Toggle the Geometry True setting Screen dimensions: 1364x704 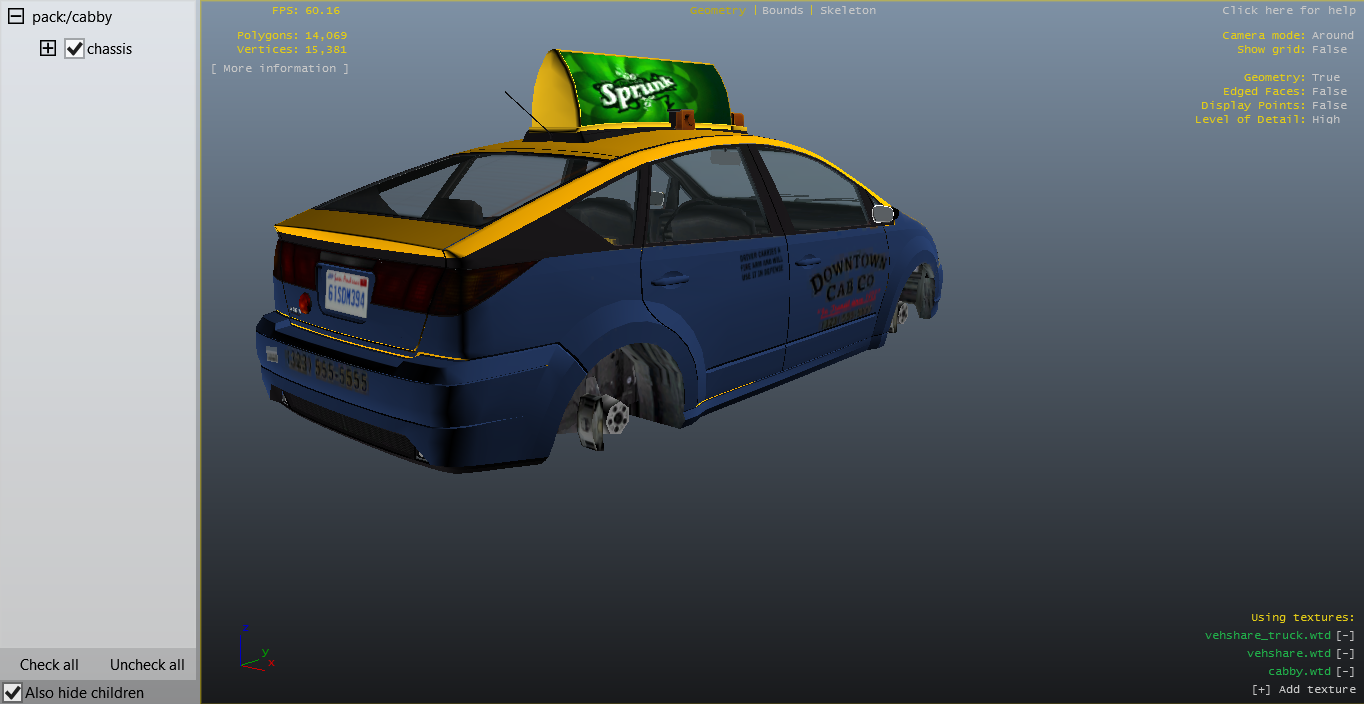point(1325,77)
